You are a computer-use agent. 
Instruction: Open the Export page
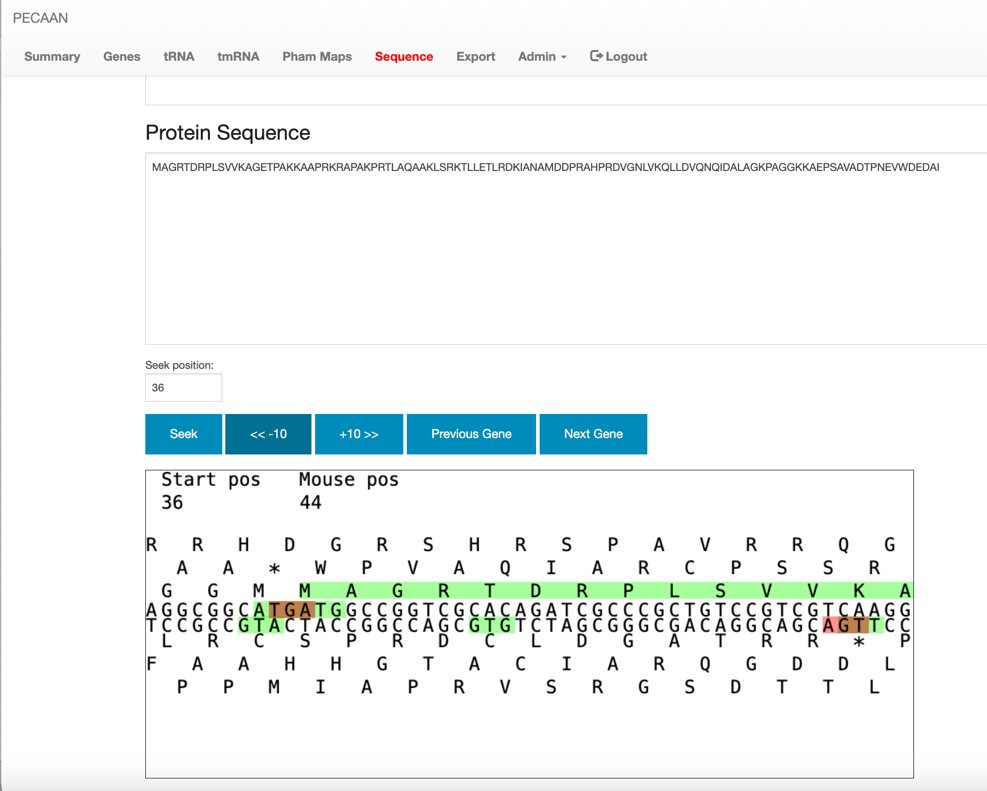475,57
